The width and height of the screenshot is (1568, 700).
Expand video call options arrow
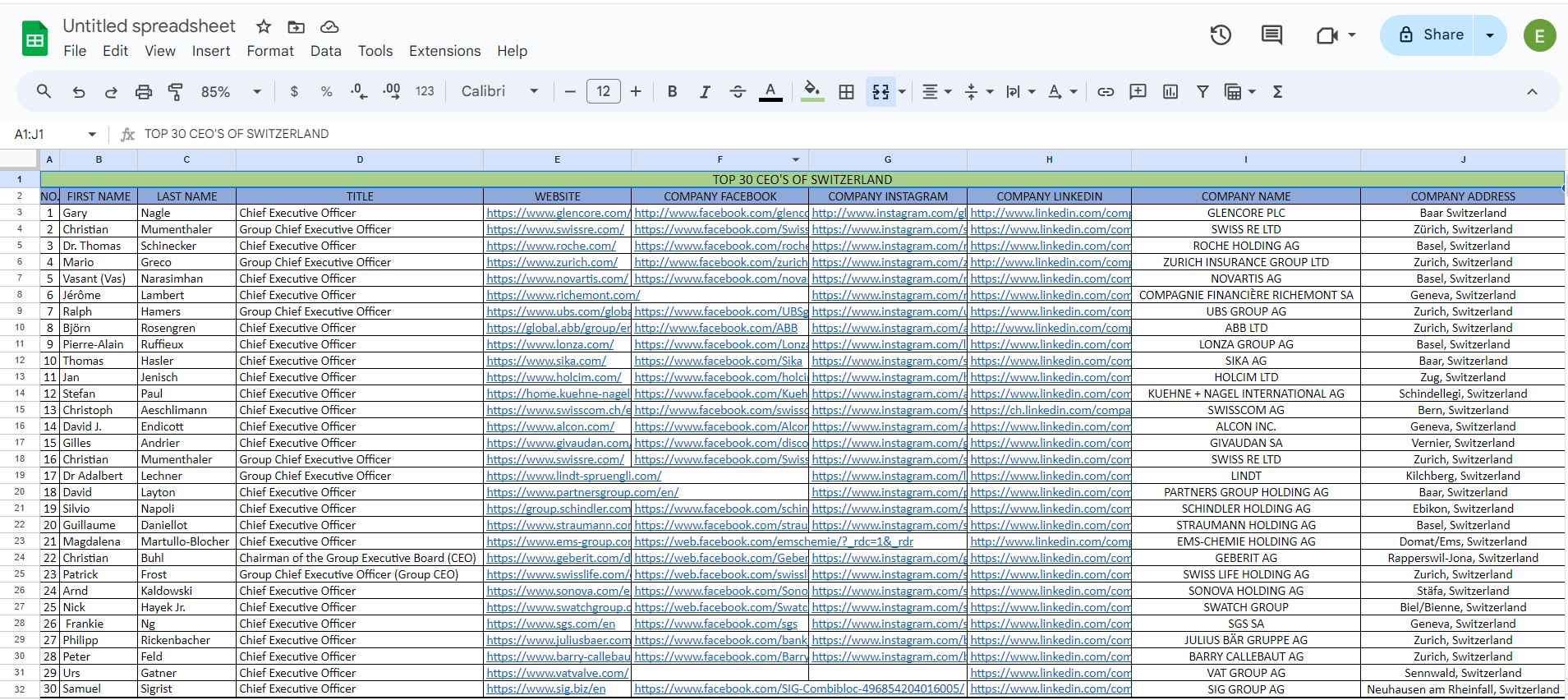point(1351,35)
